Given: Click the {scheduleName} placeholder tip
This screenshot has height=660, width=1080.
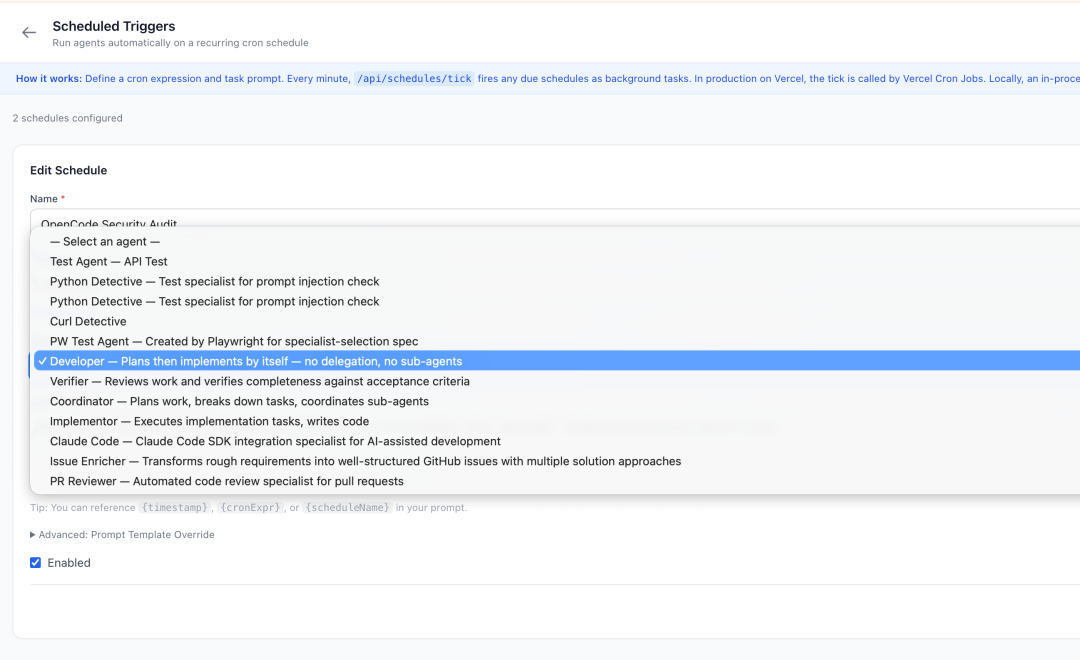Looking at the screenshot, I should pyautogui.click(x=348, y=508).
